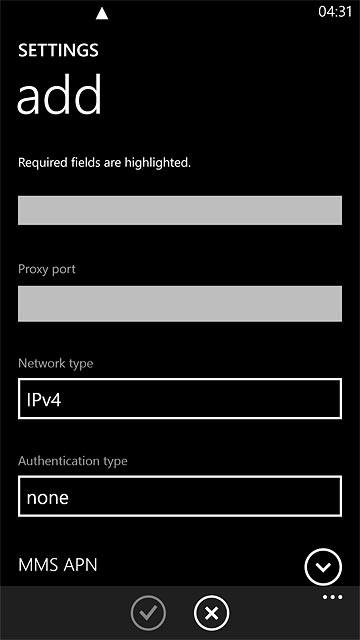
Task: Tap the large add page title
Action: pos(59,95)
